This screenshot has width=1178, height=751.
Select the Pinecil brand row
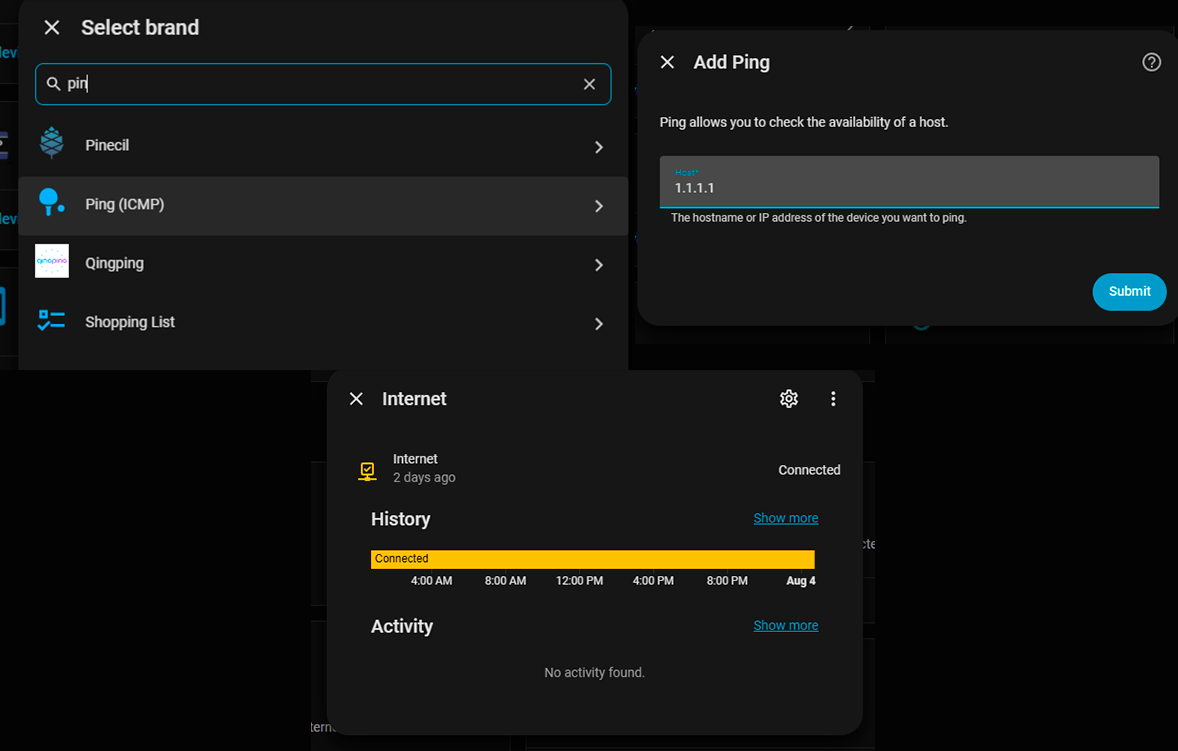(323, 146)
